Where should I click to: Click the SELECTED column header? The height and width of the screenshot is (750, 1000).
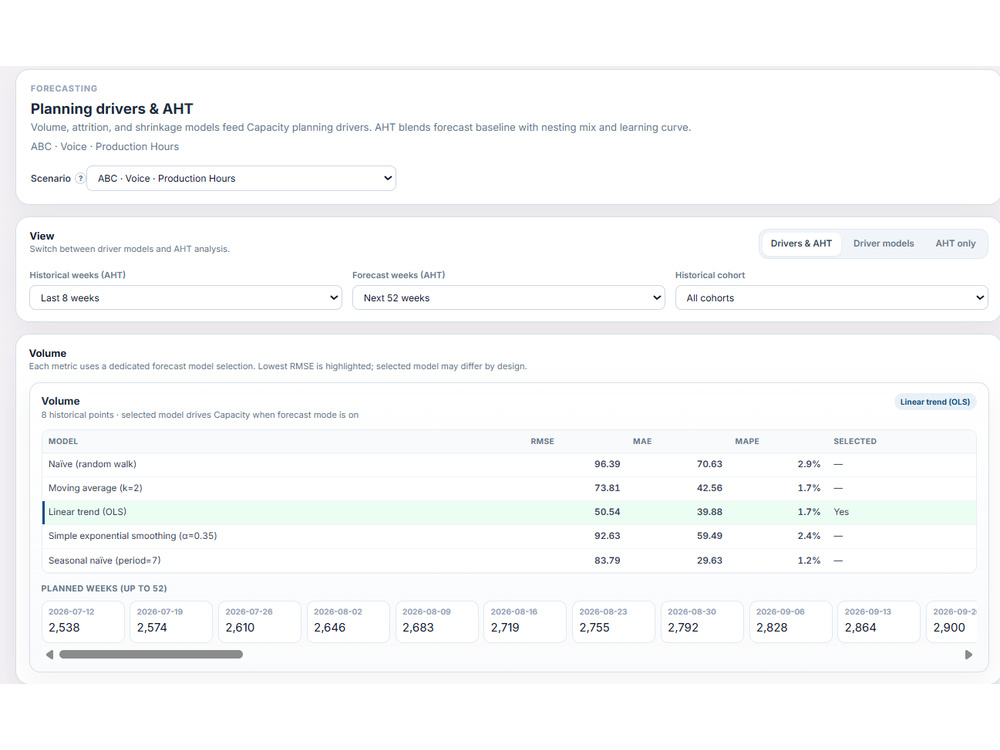click(855, 441)
